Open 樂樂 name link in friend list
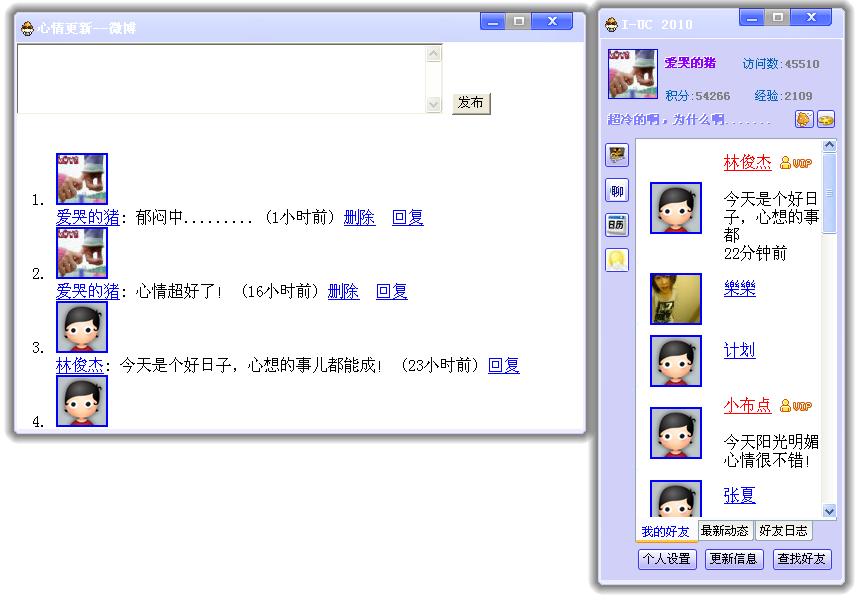860x600 pixels. point(739,288)
